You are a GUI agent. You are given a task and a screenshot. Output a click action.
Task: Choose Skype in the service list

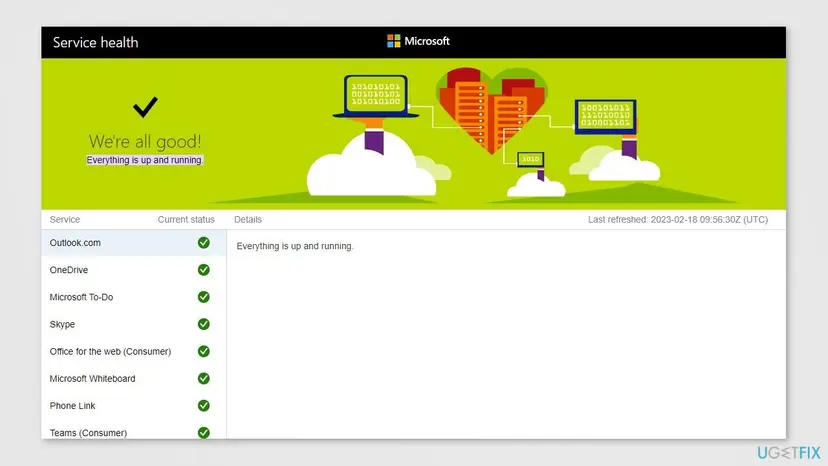coord(134,324)
